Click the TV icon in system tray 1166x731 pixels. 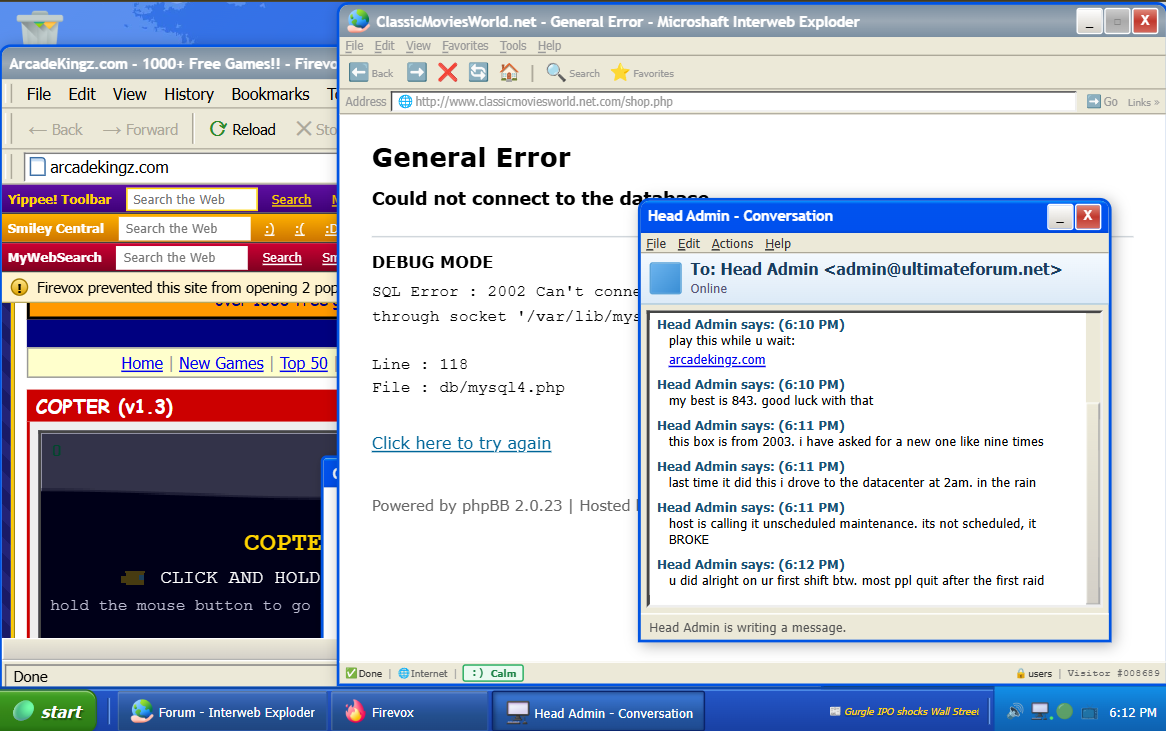point(1089,712)
